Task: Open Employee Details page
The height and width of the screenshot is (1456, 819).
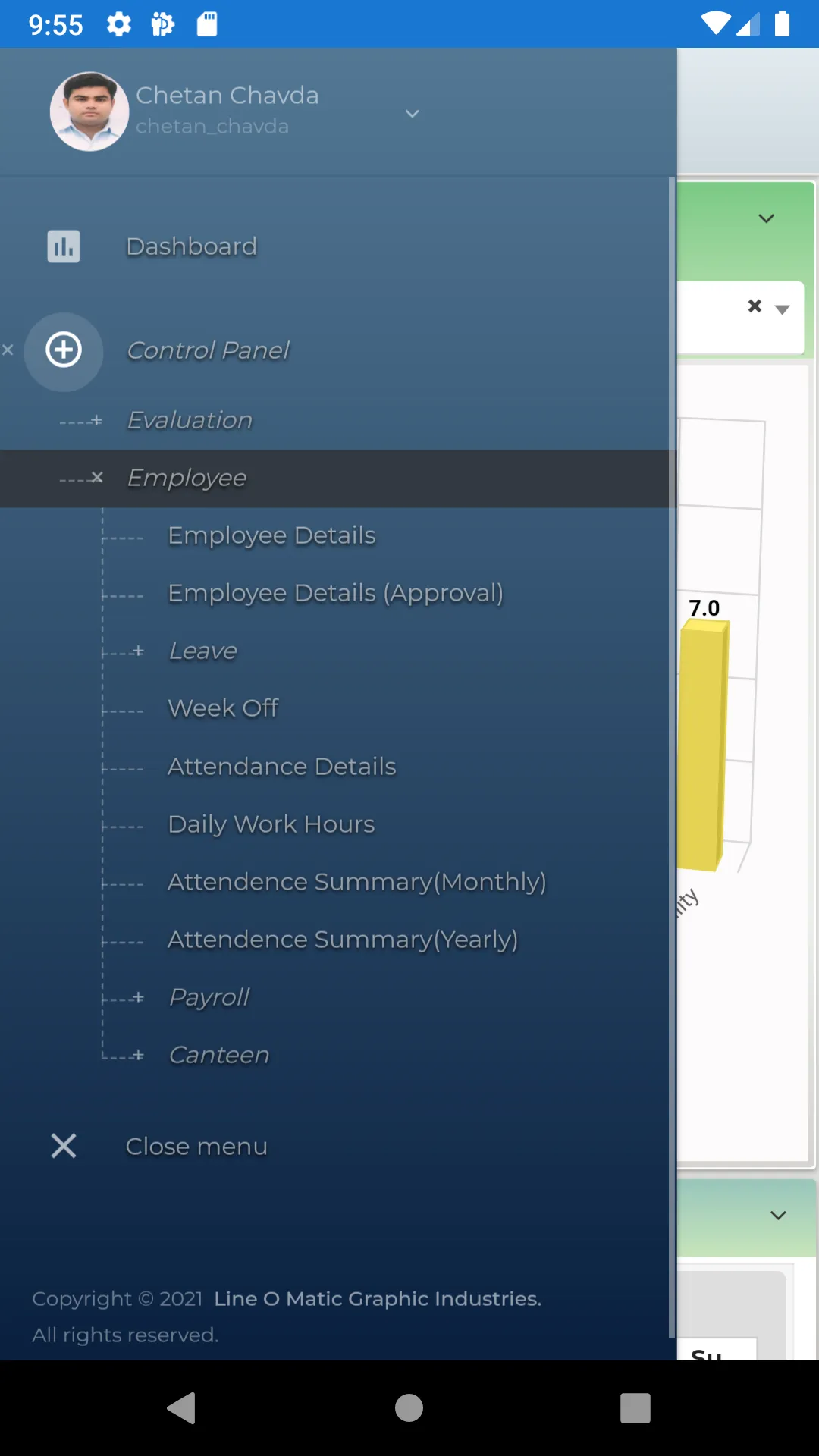Action: click(x=271, y=535)
